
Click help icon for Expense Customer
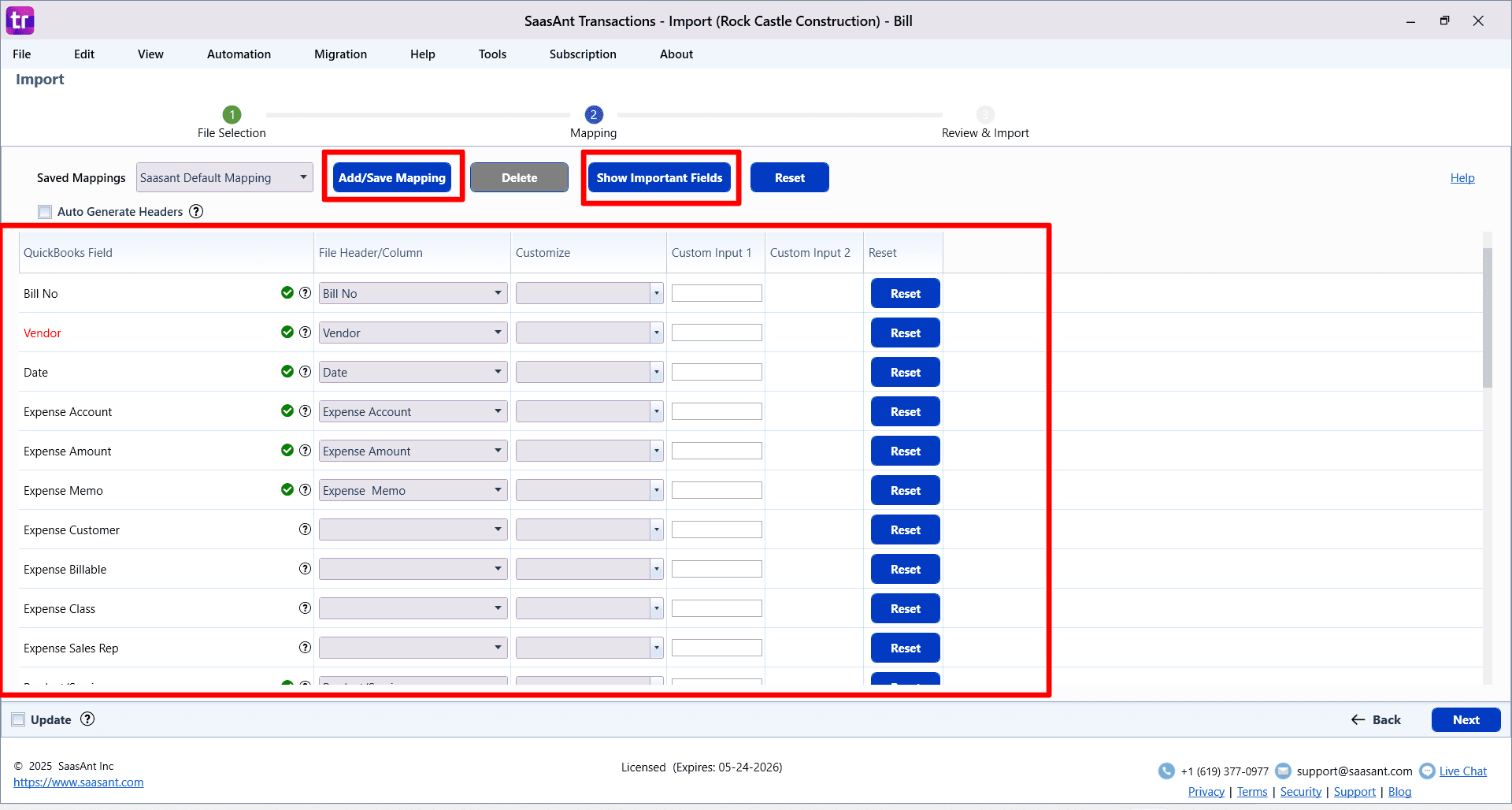[x=305, y=529]
